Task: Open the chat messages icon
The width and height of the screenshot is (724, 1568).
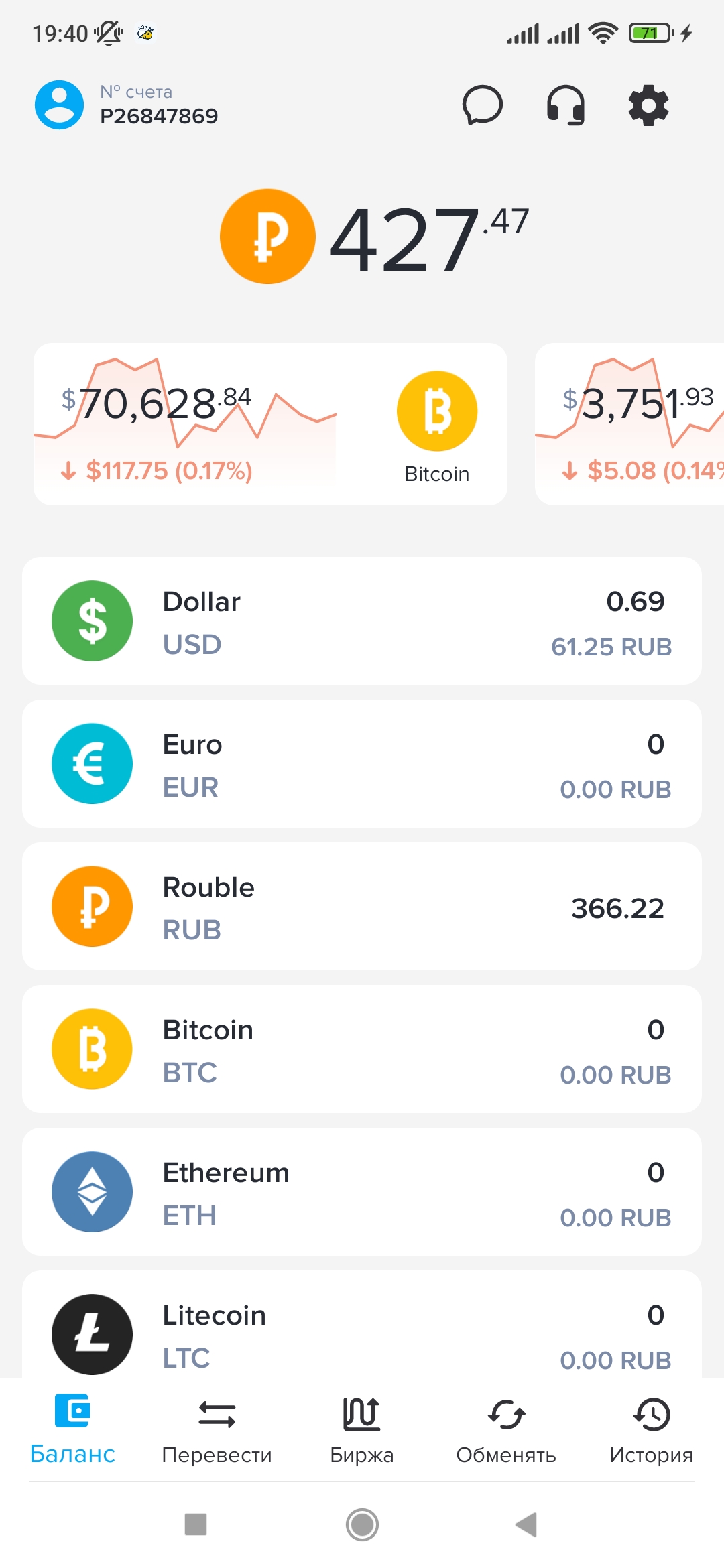Action: click(x=482, y=105)
